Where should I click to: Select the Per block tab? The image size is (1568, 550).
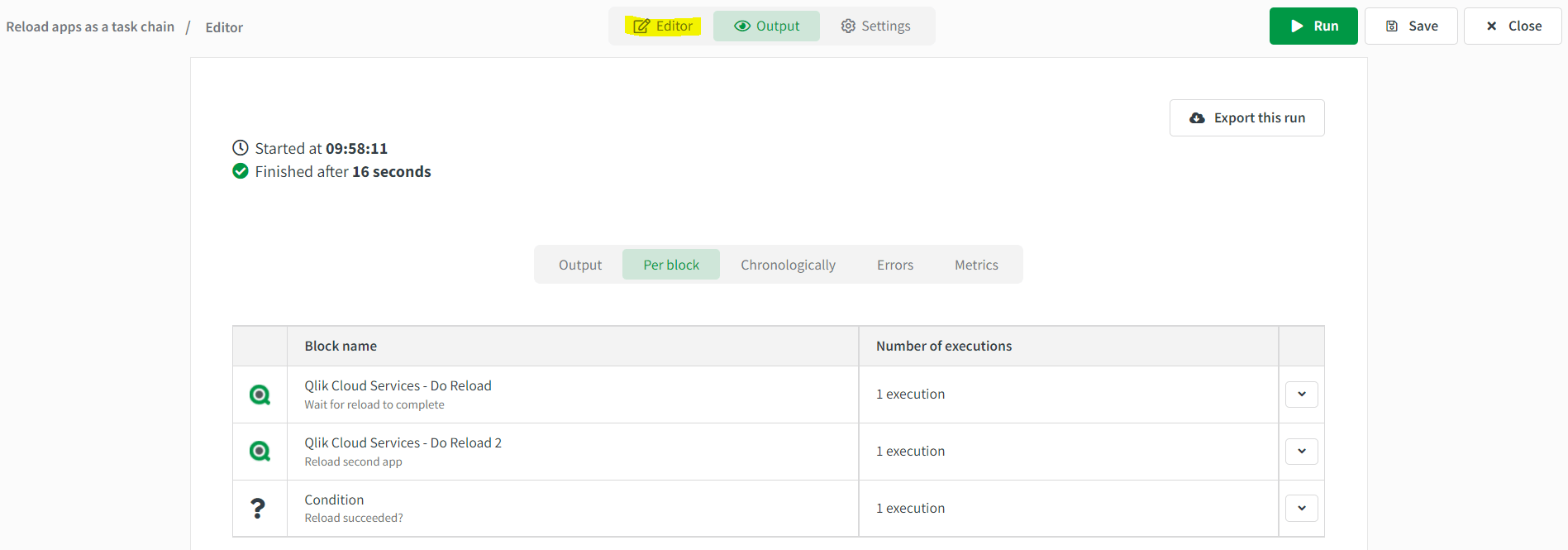[x=670, y=265]
